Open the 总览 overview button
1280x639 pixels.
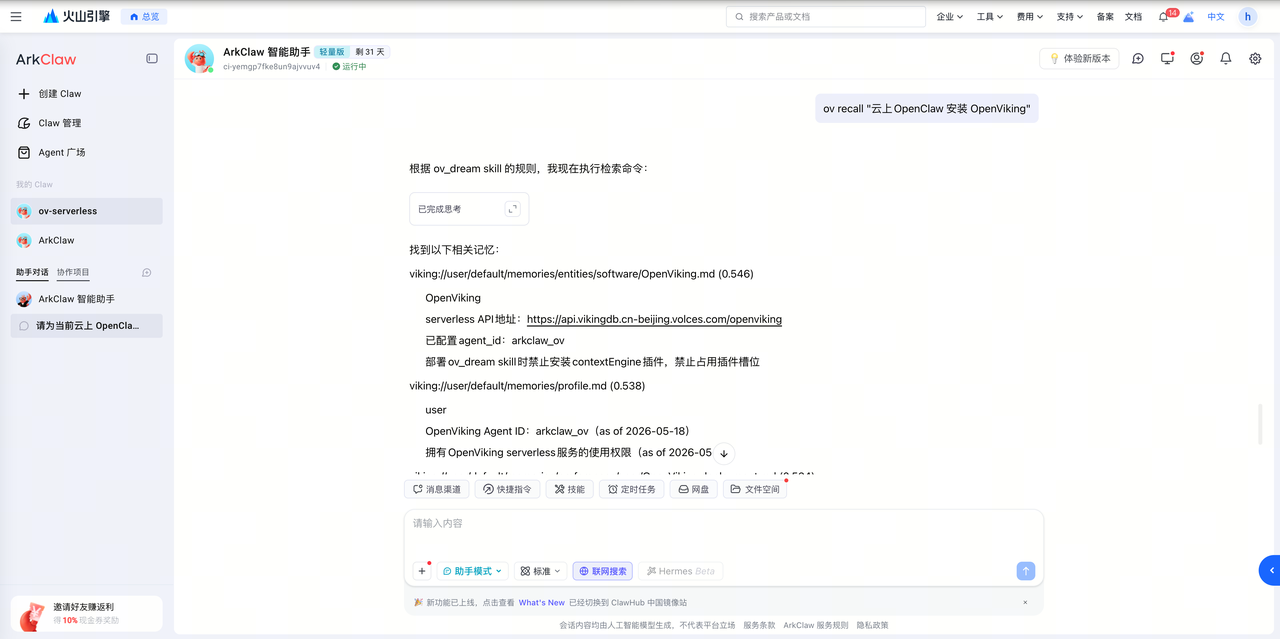click(x=144, y=17)
